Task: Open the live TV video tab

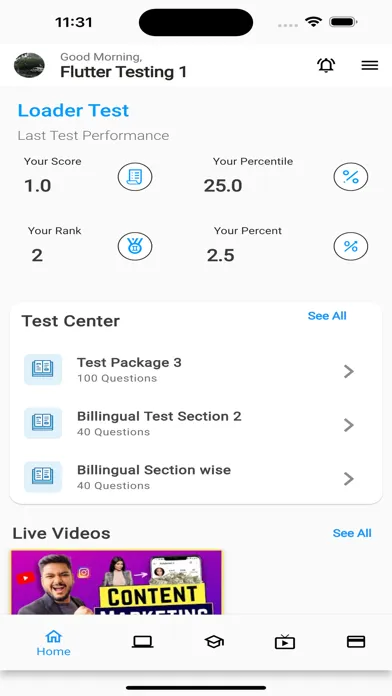Action: click(285, 642)
